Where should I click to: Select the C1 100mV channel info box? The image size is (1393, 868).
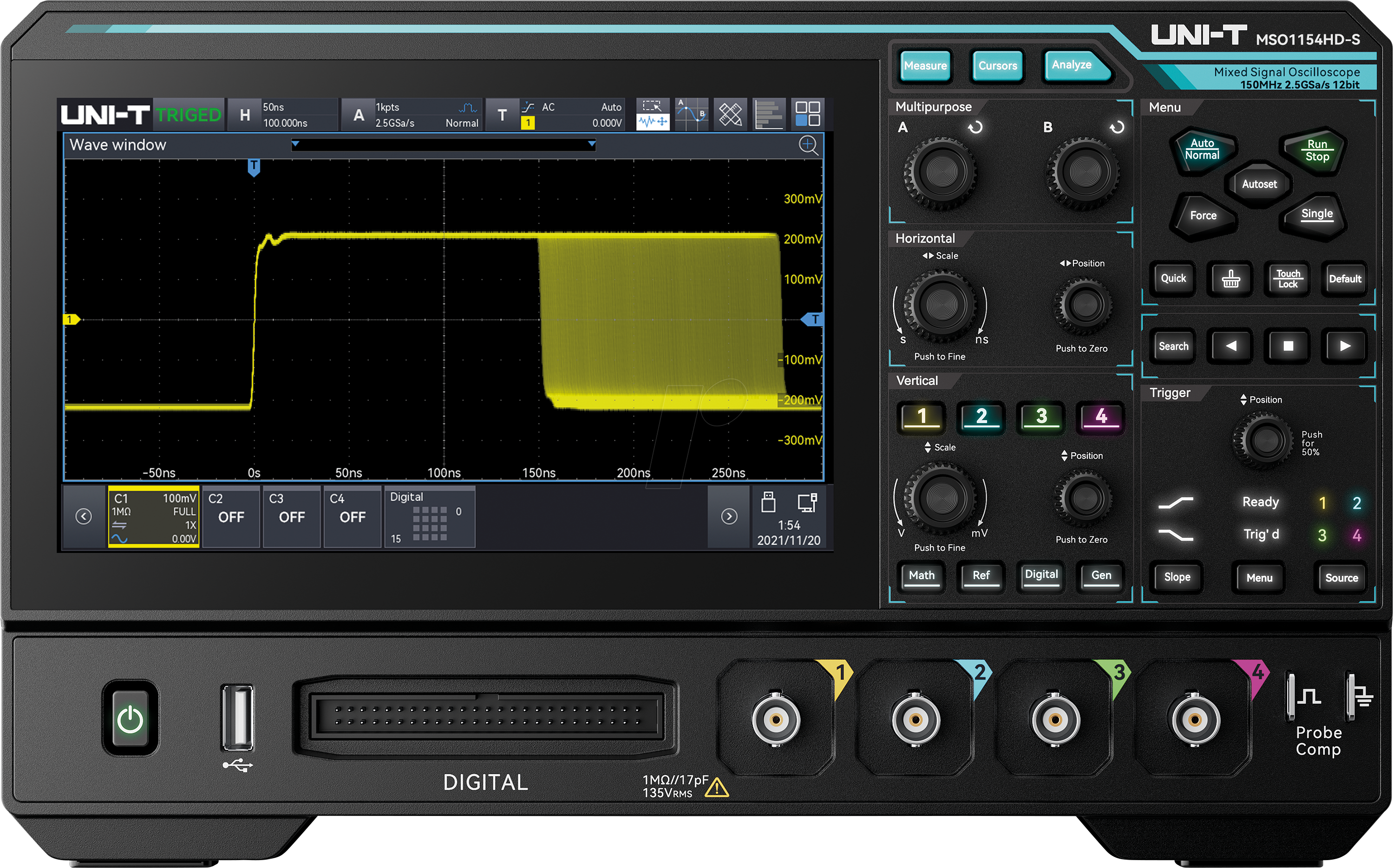pos(152,516)
